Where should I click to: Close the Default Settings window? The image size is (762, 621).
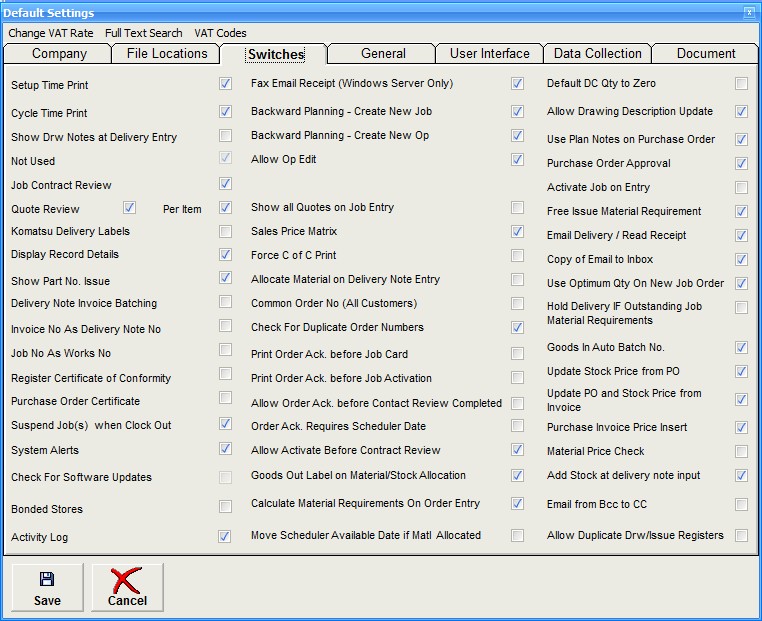(749, 12)
